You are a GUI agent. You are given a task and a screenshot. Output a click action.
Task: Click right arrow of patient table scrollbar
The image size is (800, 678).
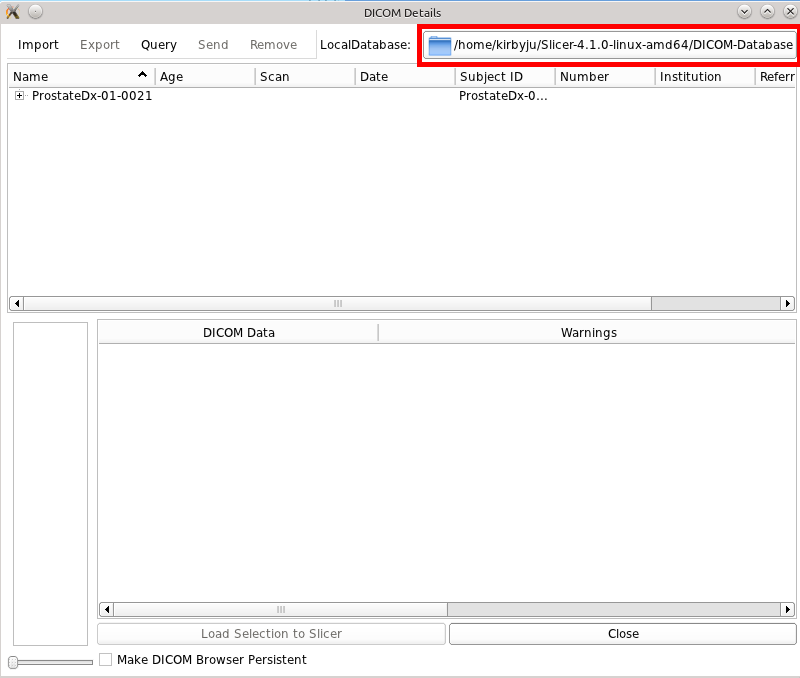(788, 304)
